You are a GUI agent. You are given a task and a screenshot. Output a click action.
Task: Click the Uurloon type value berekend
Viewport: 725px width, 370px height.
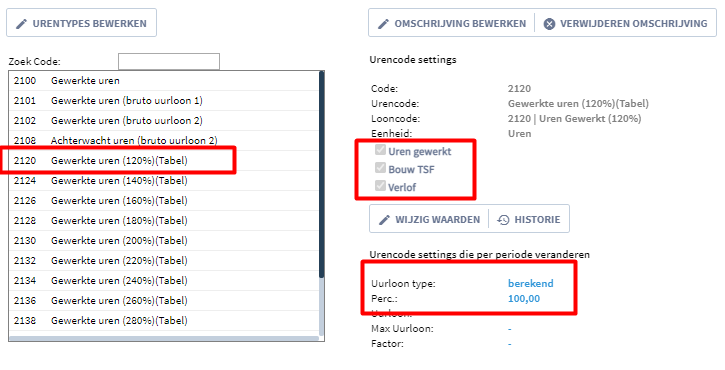[x=531, y=283]
